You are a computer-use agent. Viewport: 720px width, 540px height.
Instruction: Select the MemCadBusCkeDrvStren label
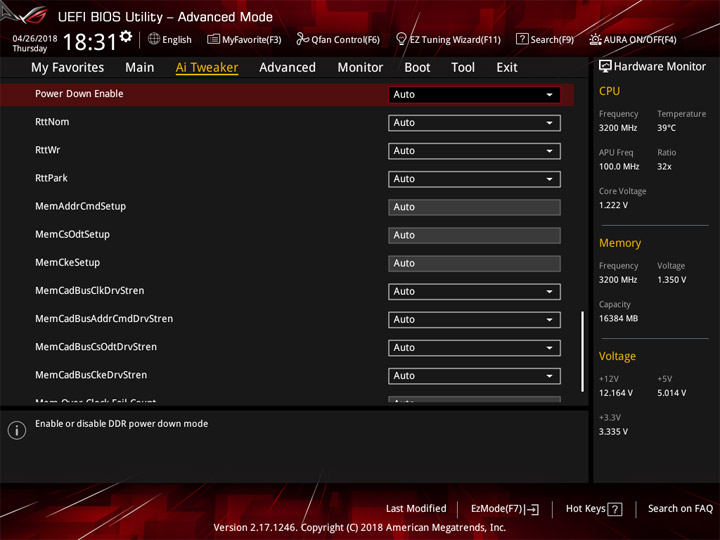(91, 375)
